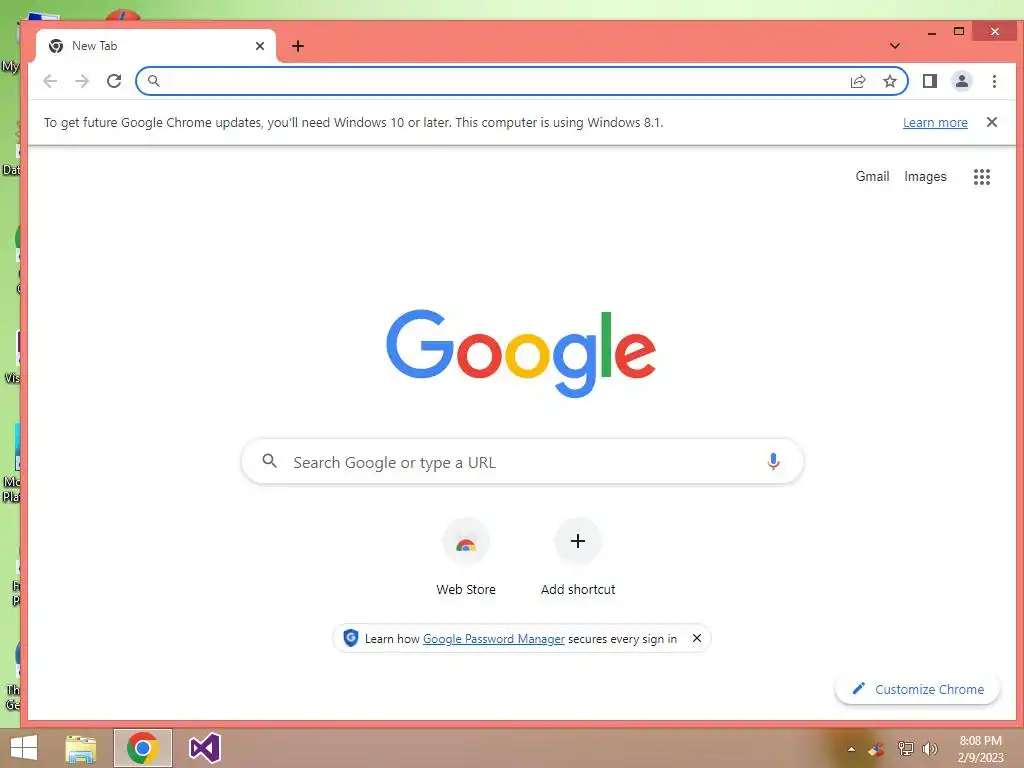Viewport: 1024px width, 768px height.
Task: Open the Google apps grid
Action: 982,176
